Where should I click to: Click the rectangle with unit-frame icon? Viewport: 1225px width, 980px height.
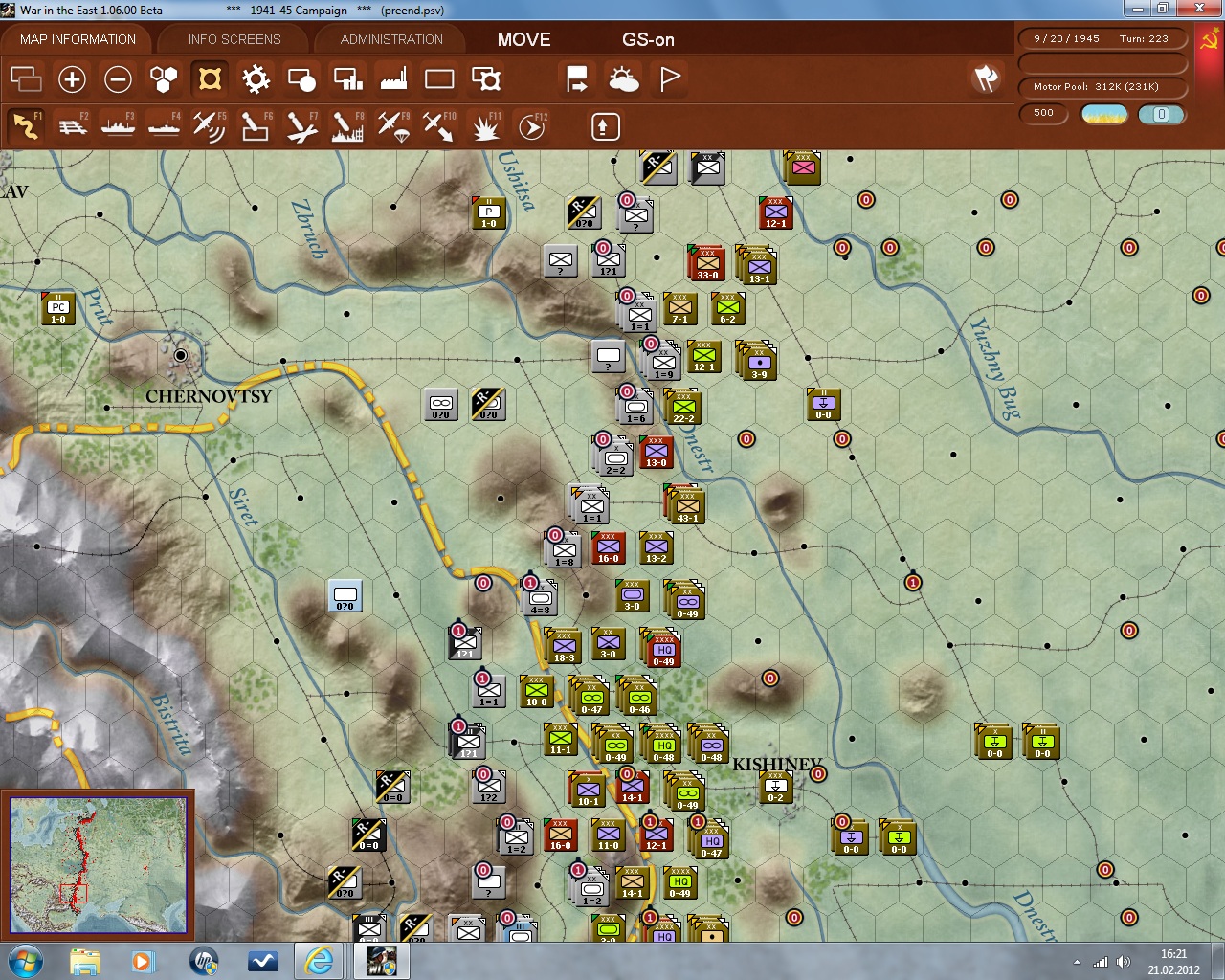point(486,79)
